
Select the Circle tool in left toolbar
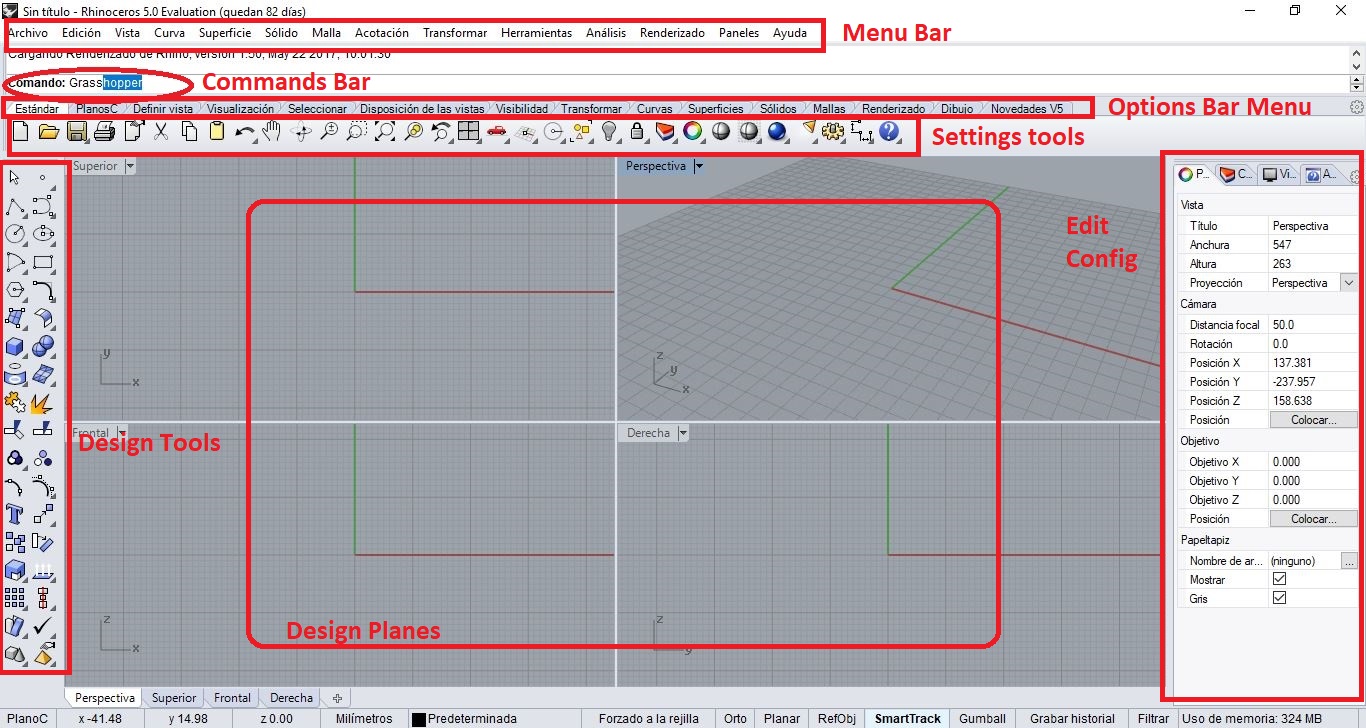(15, 234)
